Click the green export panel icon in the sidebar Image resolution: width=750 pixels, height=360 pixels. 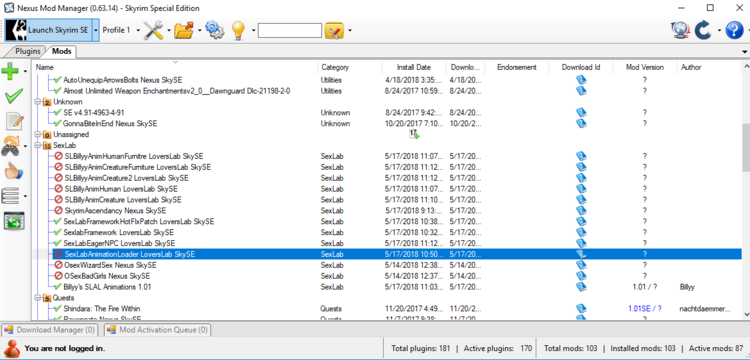coord(14,220)
